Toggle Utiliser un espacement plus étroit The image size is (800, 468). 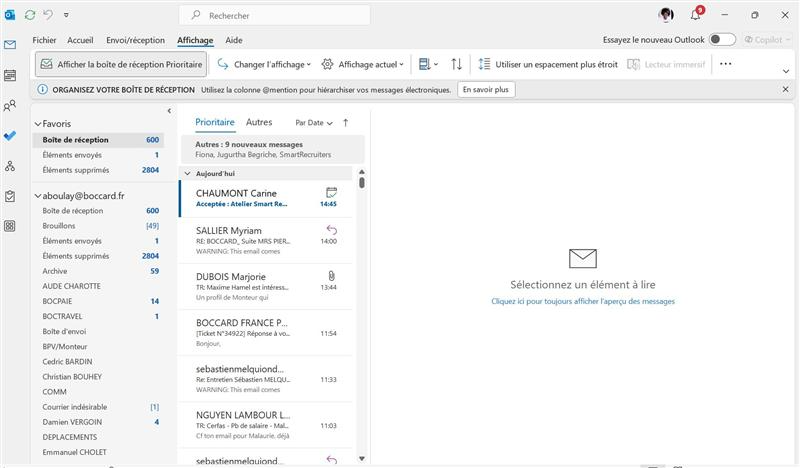coord(547,64)
